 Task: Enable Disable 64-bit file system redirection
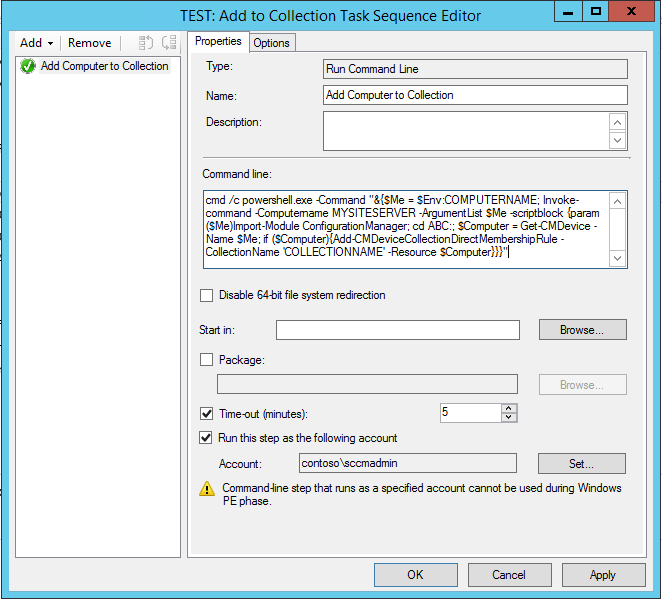point(207,295)
